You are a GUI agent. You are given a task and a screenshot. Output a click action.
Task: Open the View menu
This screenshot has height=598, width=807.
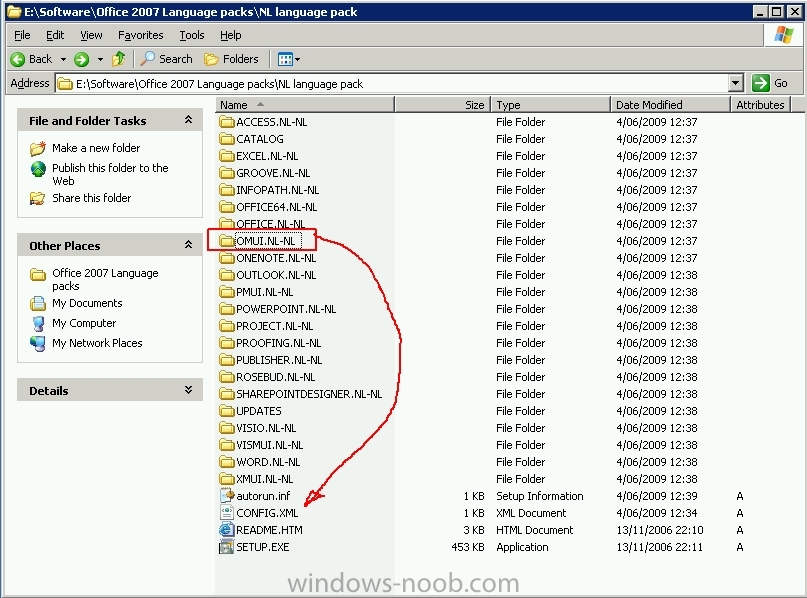tap(91, 35)
